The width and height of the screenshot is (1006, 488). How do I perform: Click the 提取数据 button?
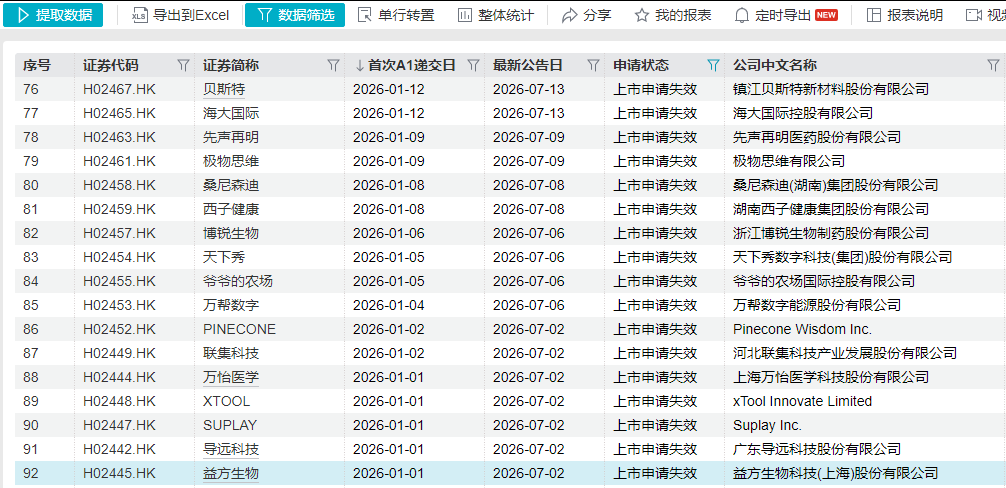[53, 15]
